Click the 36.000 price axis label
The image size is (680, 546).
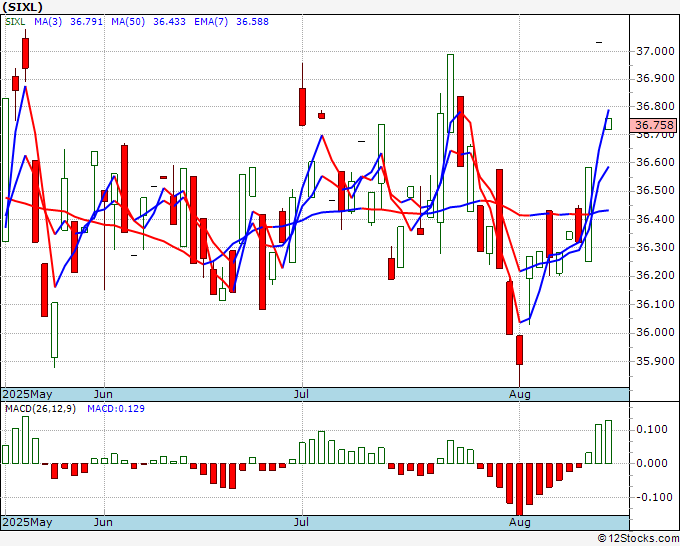655,332
